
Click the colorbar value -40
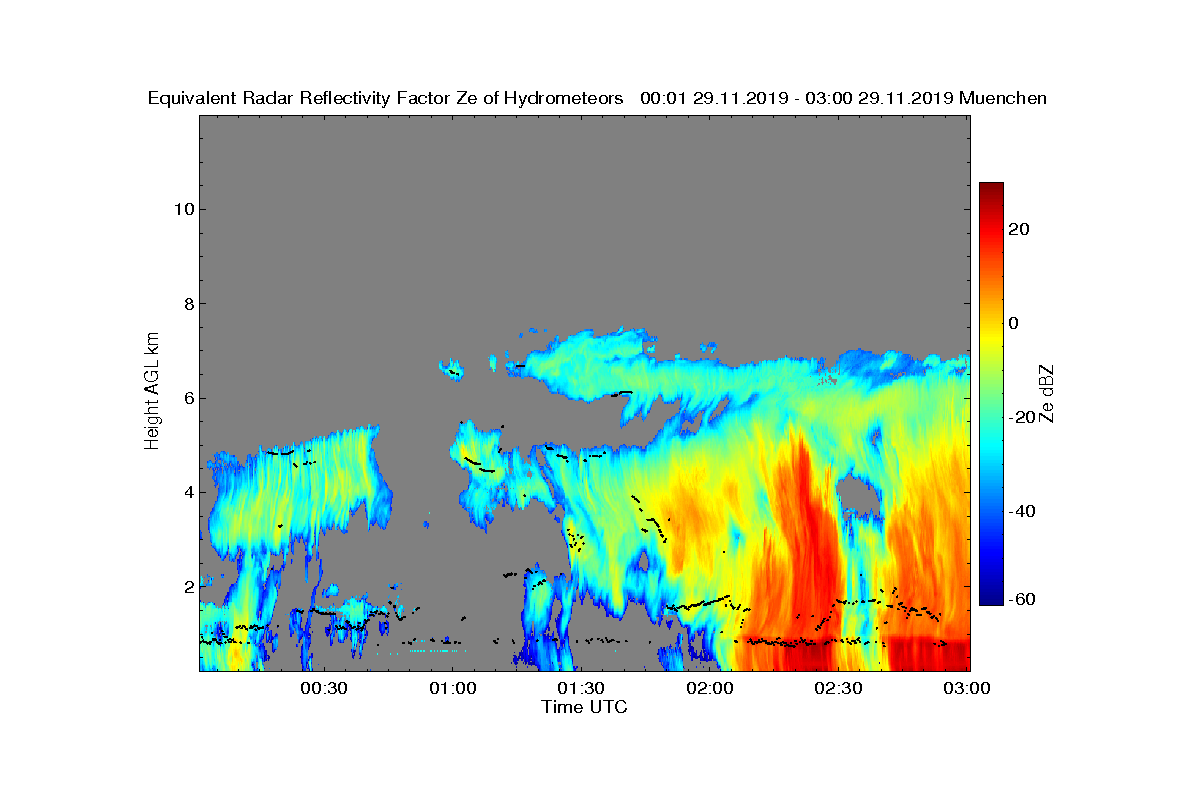1022,511
